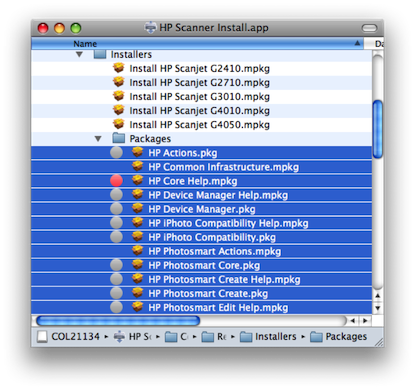Go to Packages in the path bar

338,337
